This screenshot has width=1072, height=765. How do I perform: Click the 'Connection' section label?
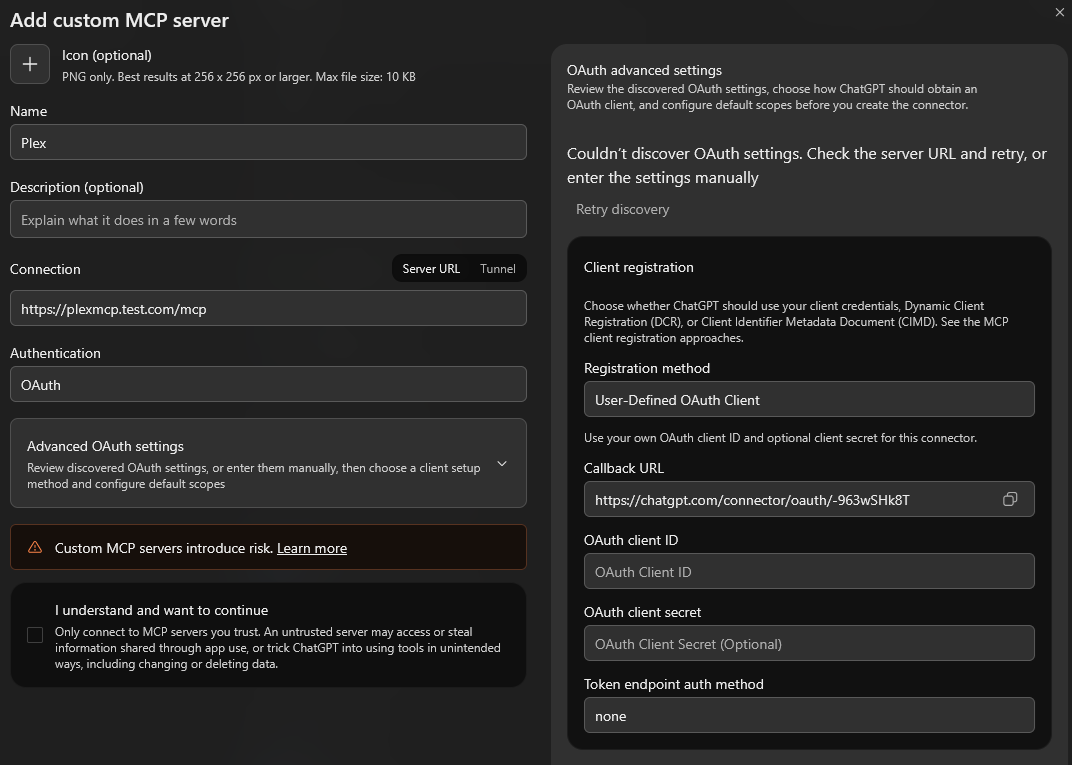pos(45,269)
